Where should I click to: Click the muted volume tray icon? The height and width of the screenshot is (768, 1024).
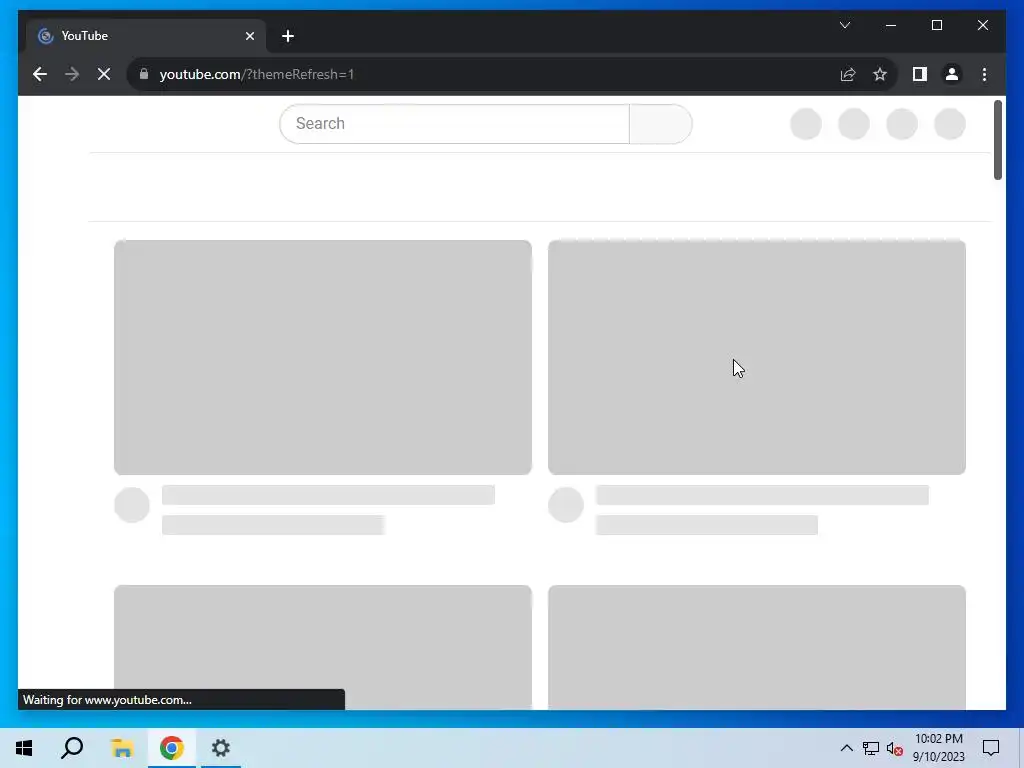point(895,748)
